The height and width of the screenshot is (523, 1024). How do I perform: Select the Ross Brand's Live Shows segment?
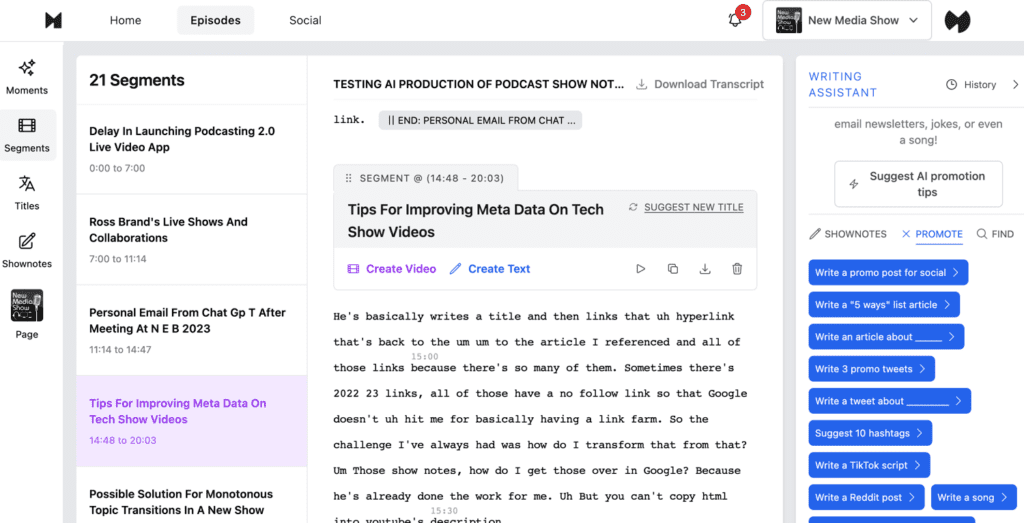[x=191, y=240]
